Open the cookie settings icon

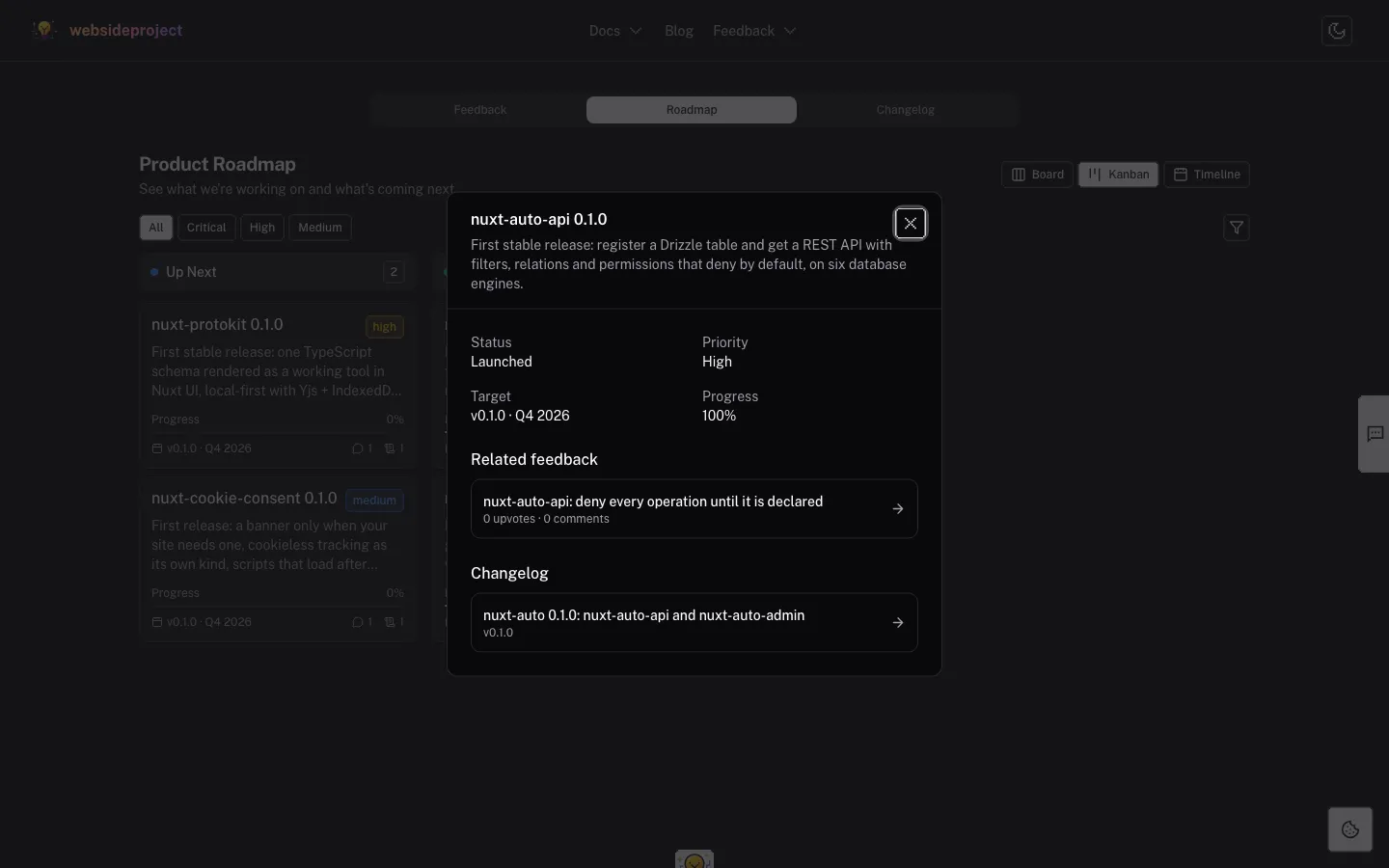pyautogui.click(x=1350, y=829)
